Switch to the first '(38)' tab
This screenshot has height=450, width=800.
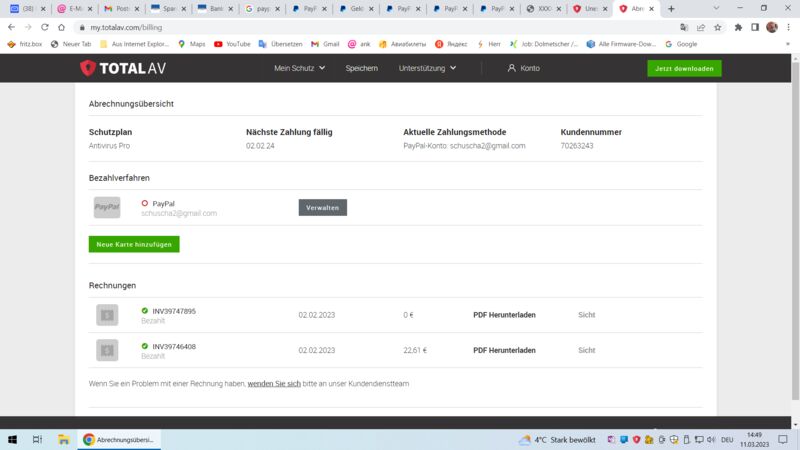point(27,9)
